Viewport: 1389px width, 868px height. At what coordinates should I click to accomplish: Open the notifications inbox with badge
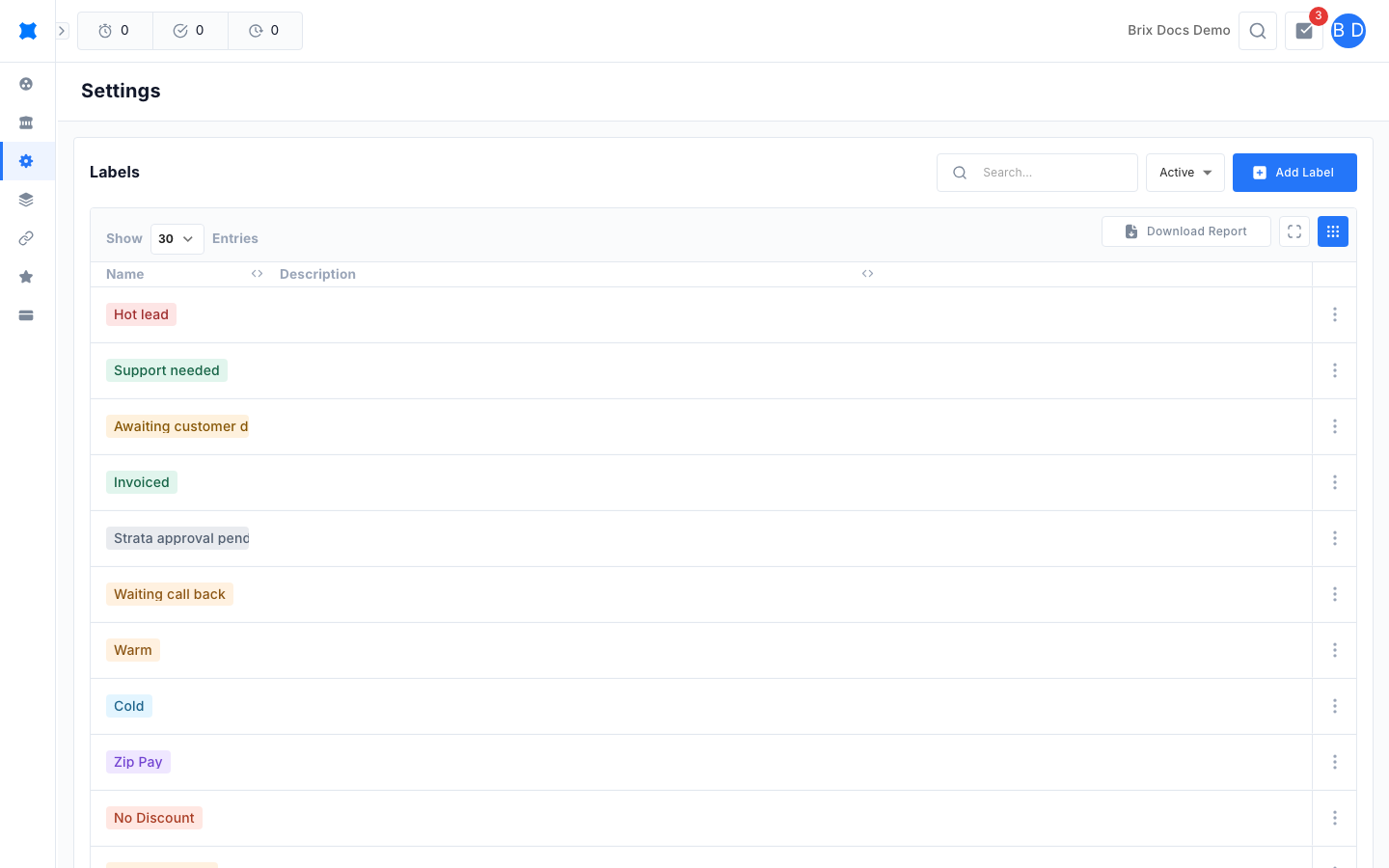point(1304,31)
